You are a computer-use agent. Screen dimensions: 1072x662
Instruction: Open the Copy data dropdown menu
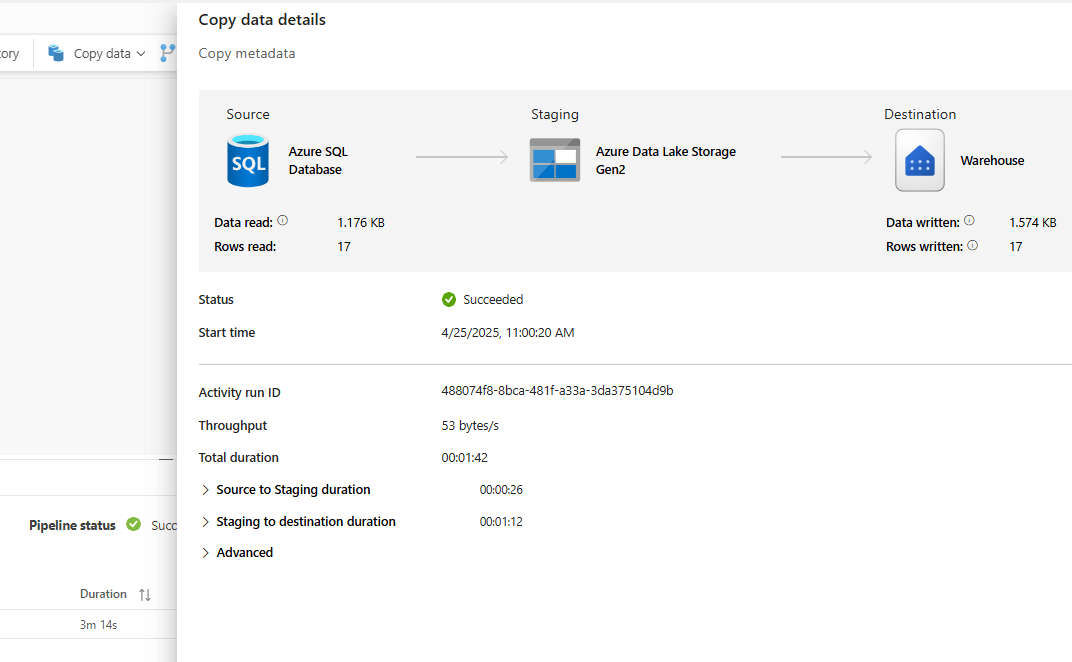[141, 54]
